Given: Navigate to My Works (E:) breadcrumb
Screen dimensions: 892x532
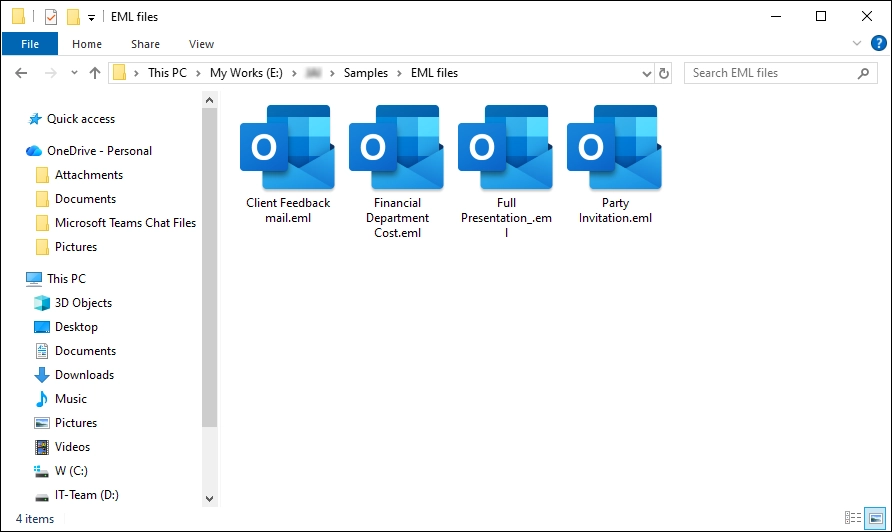Looking at the screenshot, I should [246, 73].
